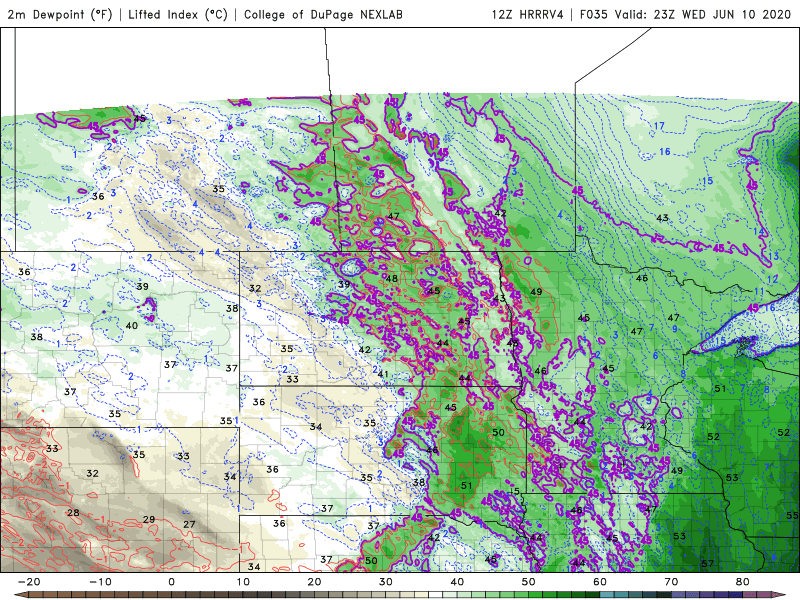The height and width of the screenshot is (600, 800).
Task: Click the 70 label on the color scale
Action: click(671, 582)
